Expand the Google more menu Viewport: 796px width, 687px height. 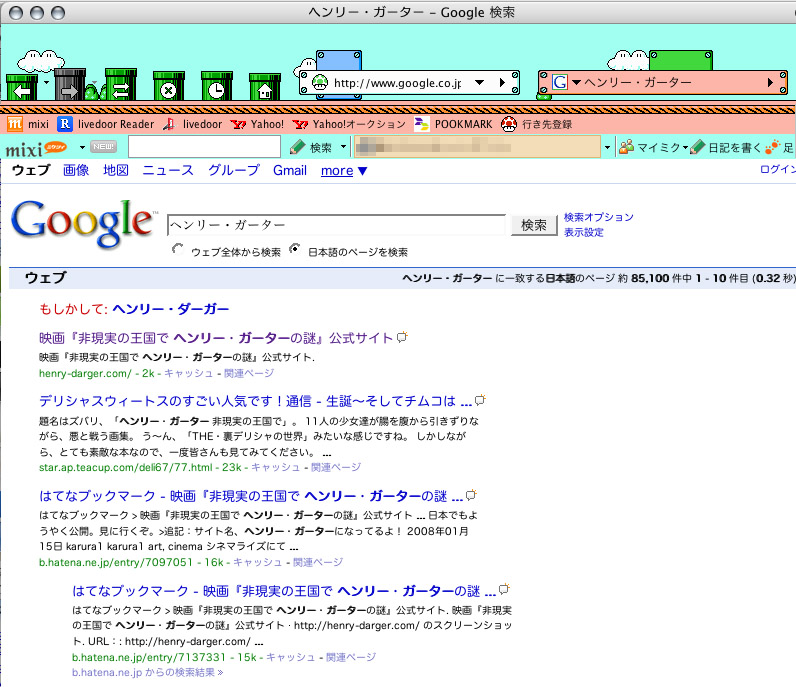tap(344, 171)
